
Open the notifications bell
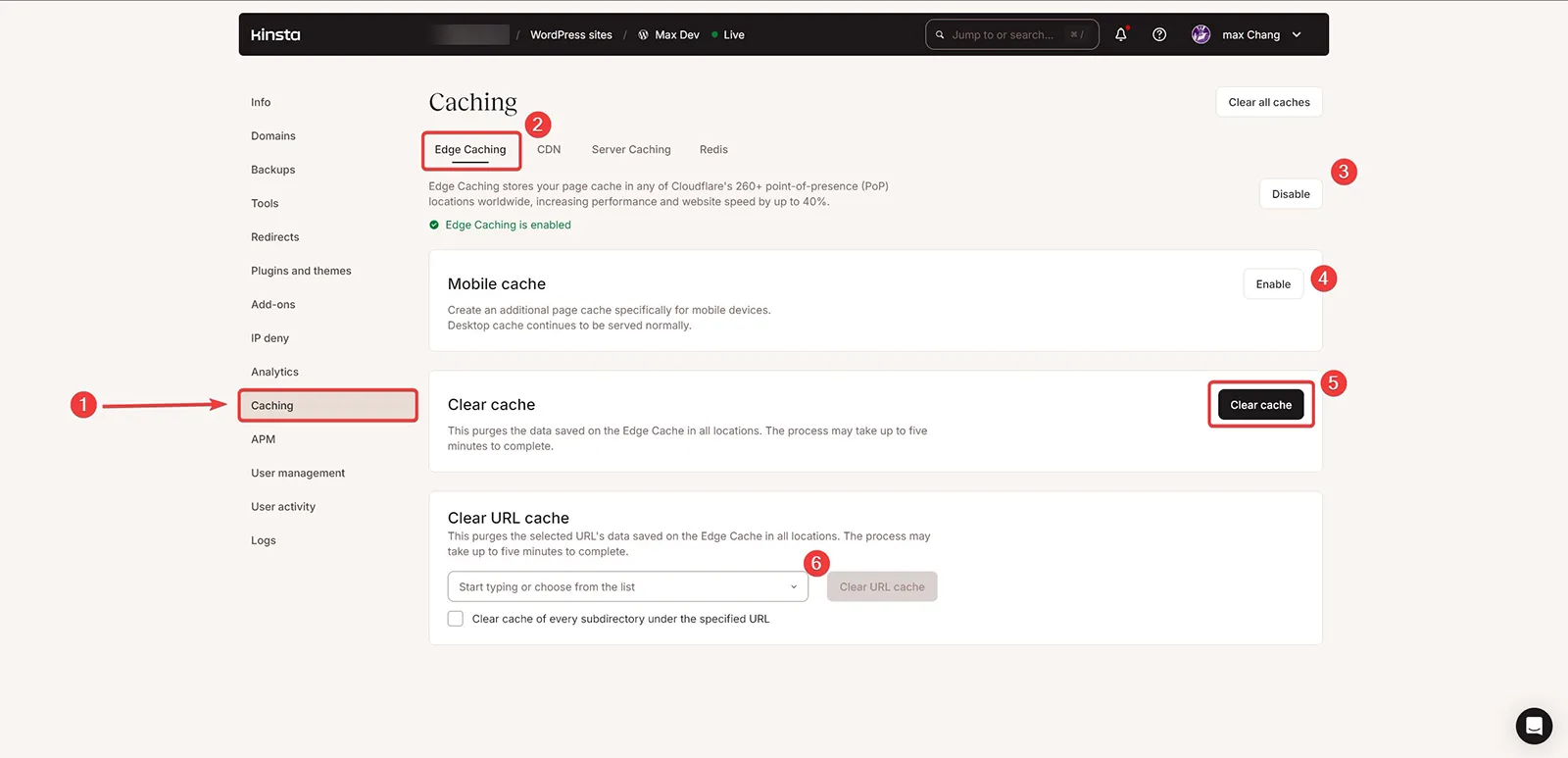pos(1121,34)
